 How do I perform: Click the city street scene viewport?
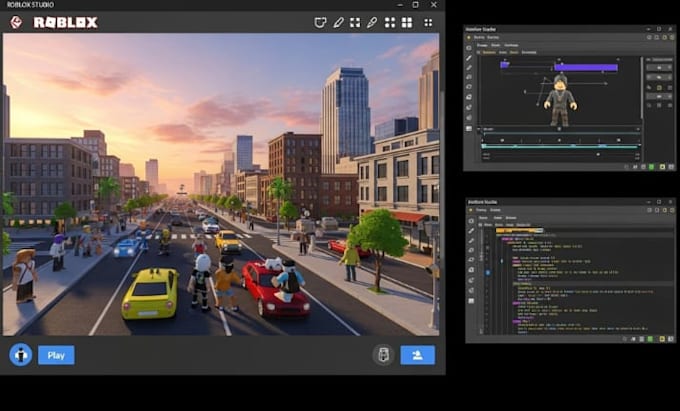coord(221,185)
